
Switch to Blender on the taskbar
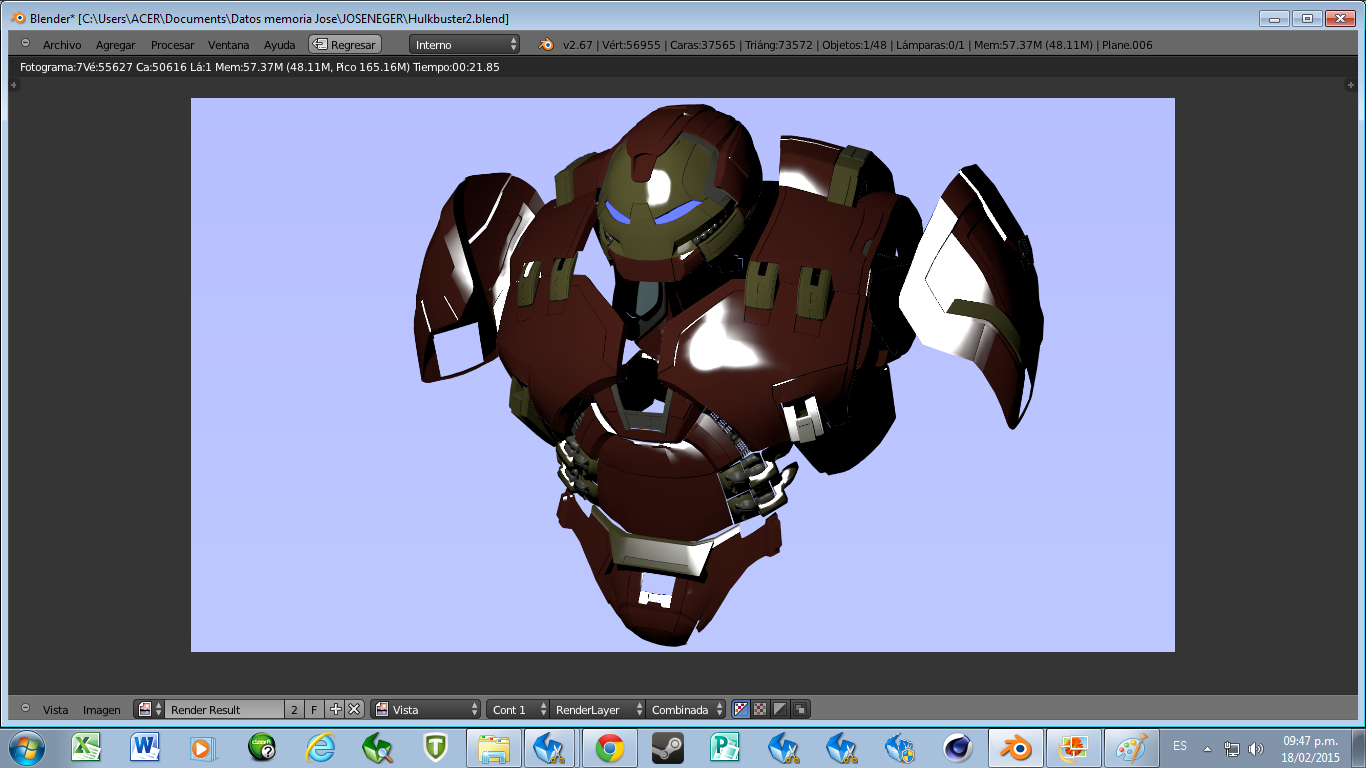pos(1017,747)
